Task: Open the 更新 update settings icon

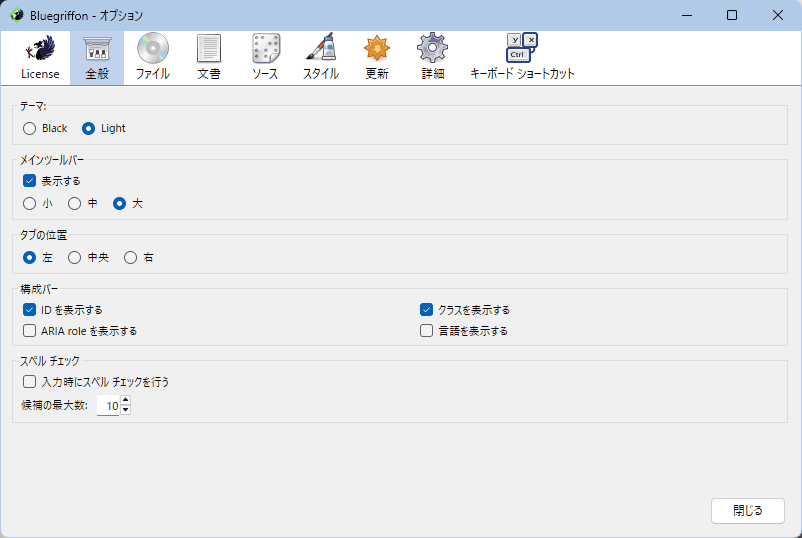Action: 377,49
